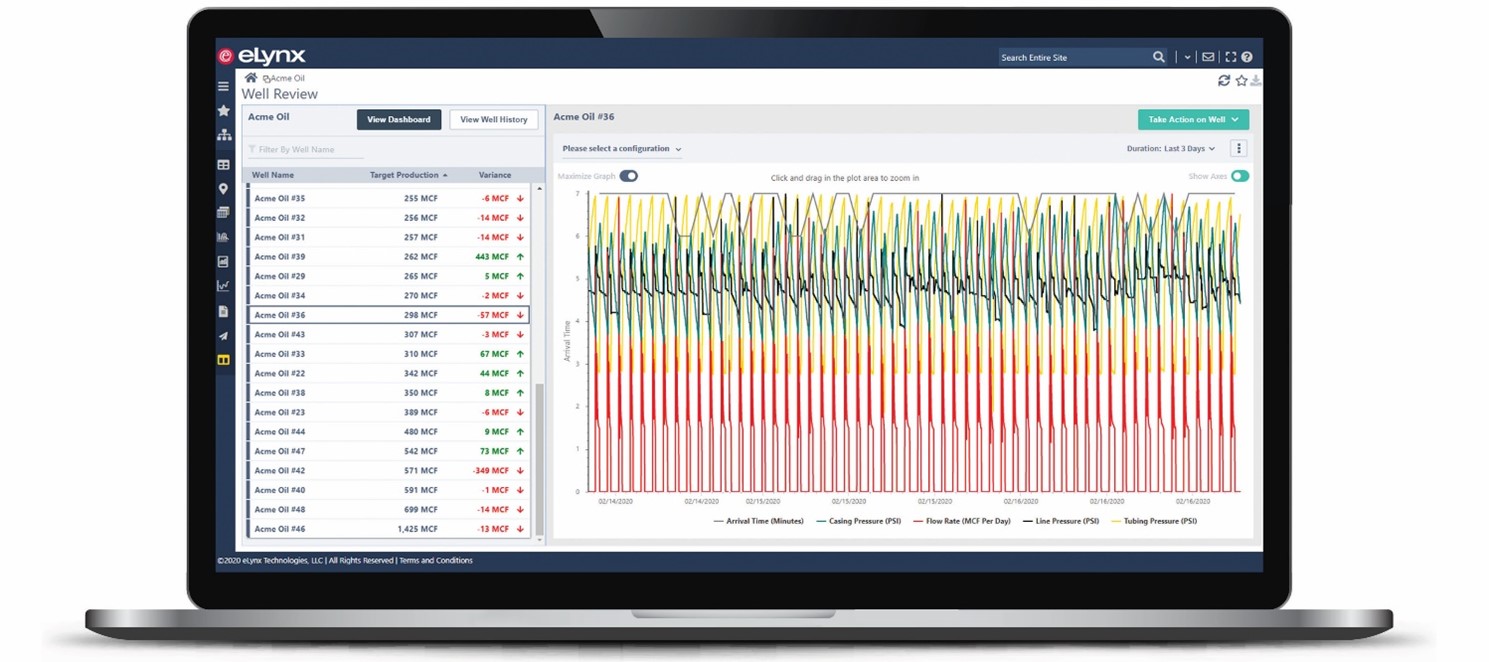The image size is (1489, 662).
Task: Click the help question mark icon
Action: tap(1246, 56)
